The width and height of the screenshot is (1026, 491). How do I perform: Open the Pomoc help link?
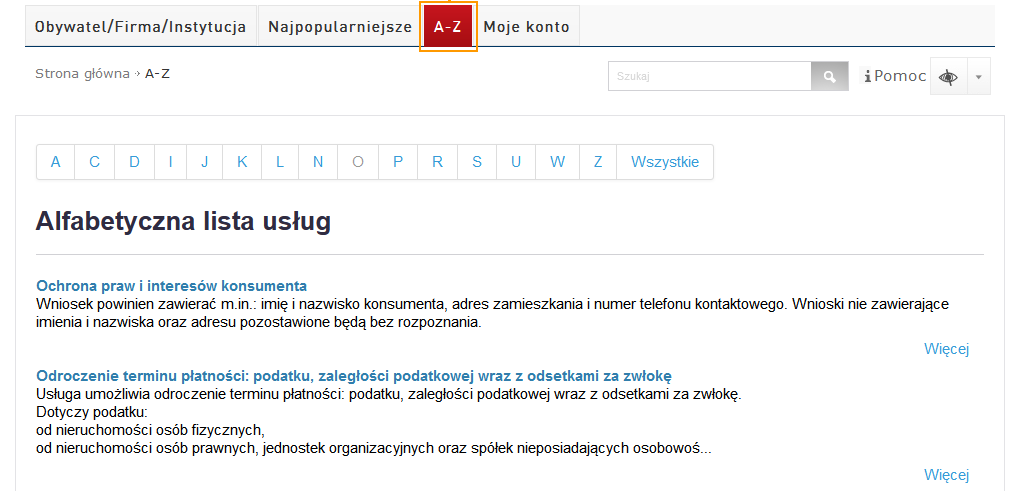pyautogui.click(x=895, y=76)
